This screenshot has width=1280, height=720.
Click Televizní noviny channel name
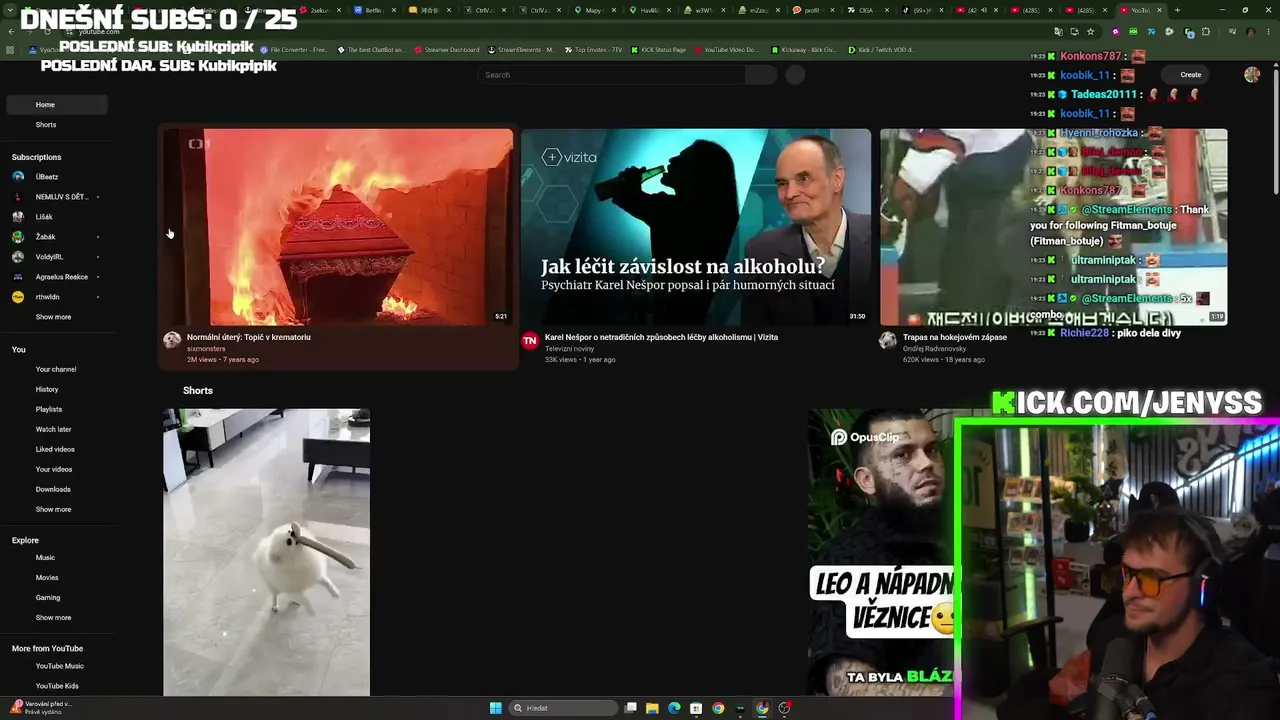(570, 349)
